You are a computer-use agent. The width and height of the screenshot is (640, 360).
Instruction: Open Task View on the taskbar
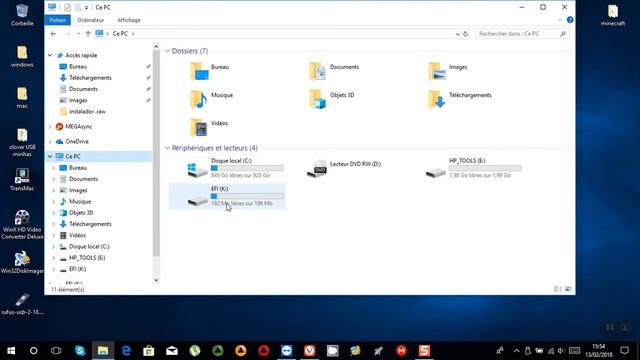coord(56,351)
